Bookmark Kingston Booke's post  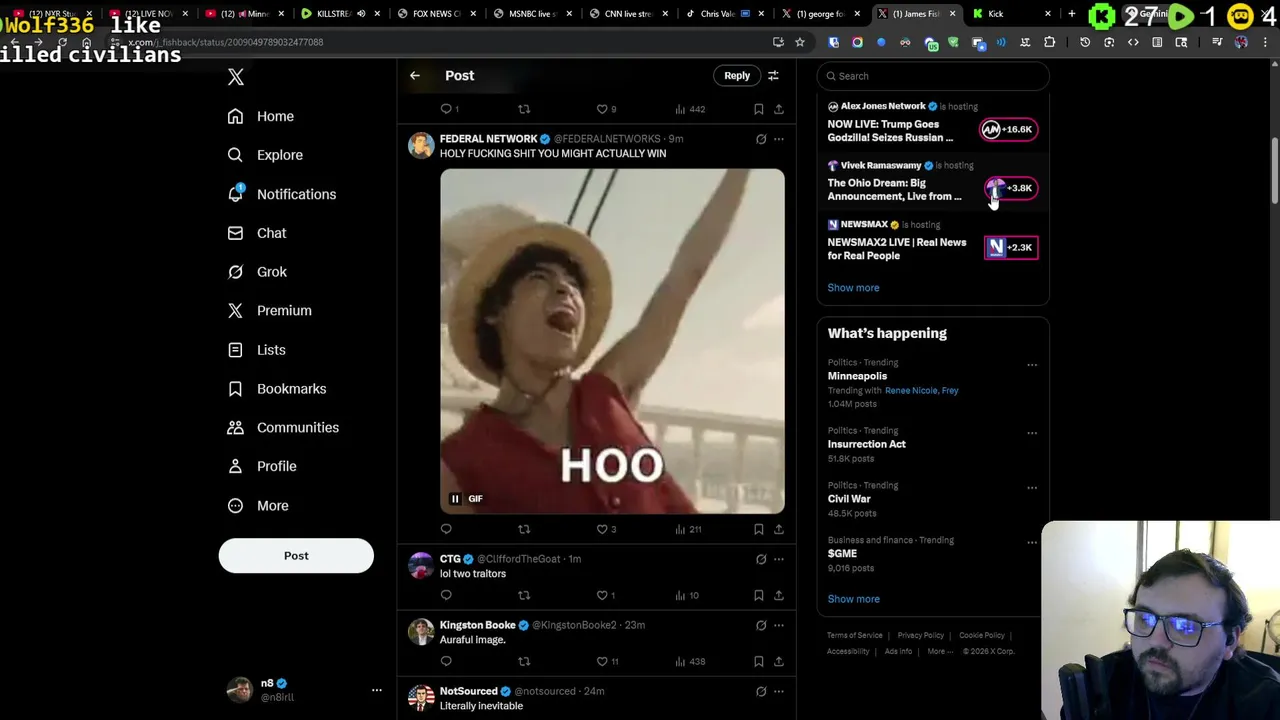759,661
